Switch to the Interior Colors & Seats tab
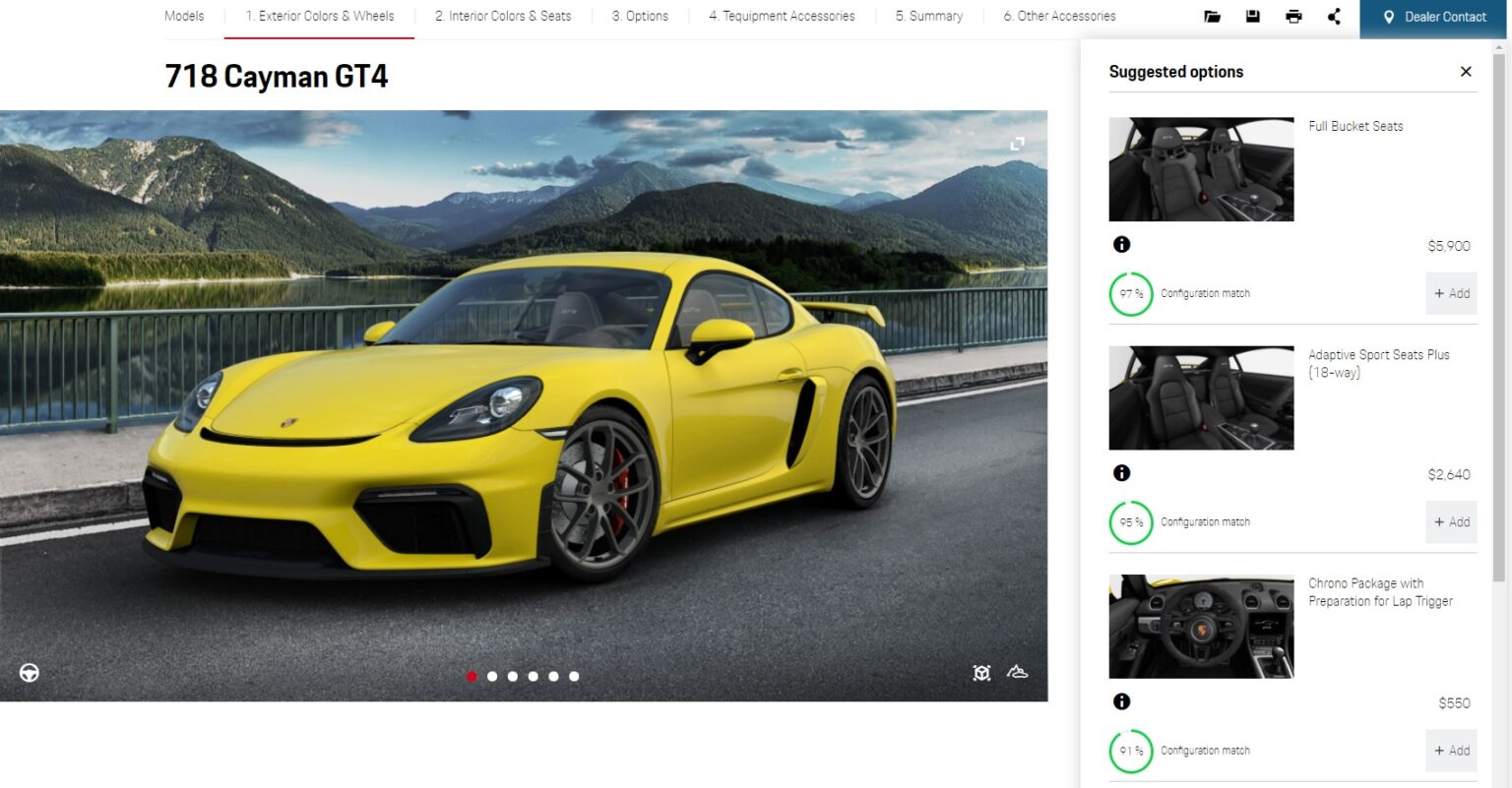The image size is (1512, 788). pyautogui.click(x=503, y=16)
